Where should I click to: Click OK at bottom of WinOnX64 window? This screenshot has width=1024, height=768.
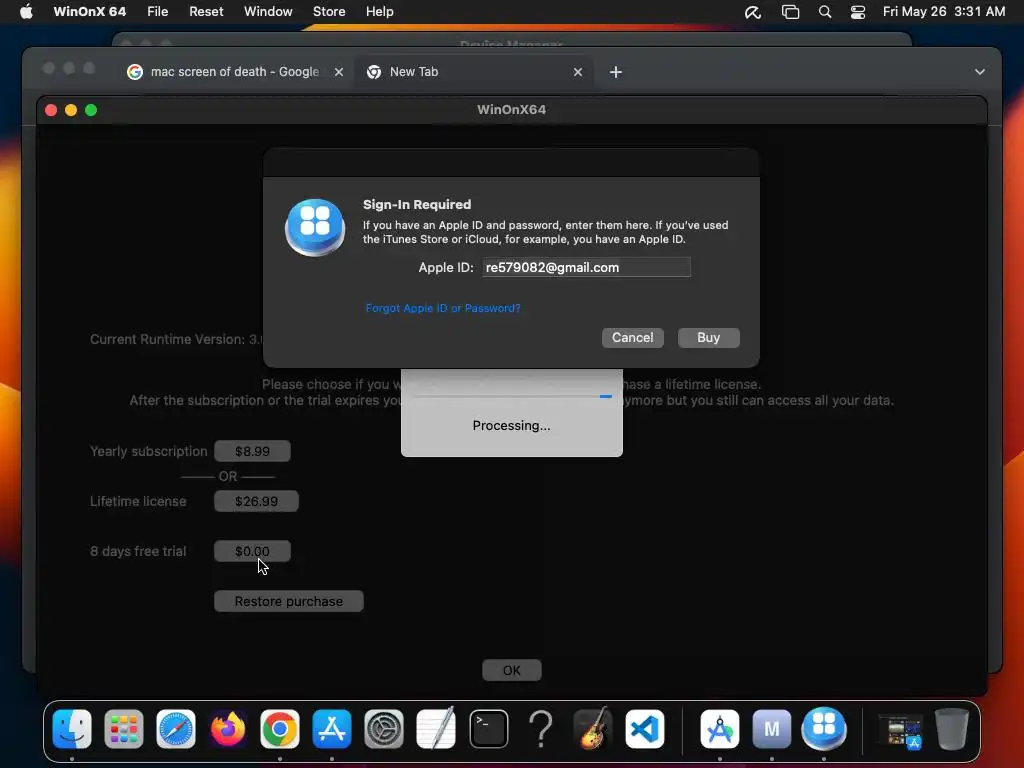(512, 671)
